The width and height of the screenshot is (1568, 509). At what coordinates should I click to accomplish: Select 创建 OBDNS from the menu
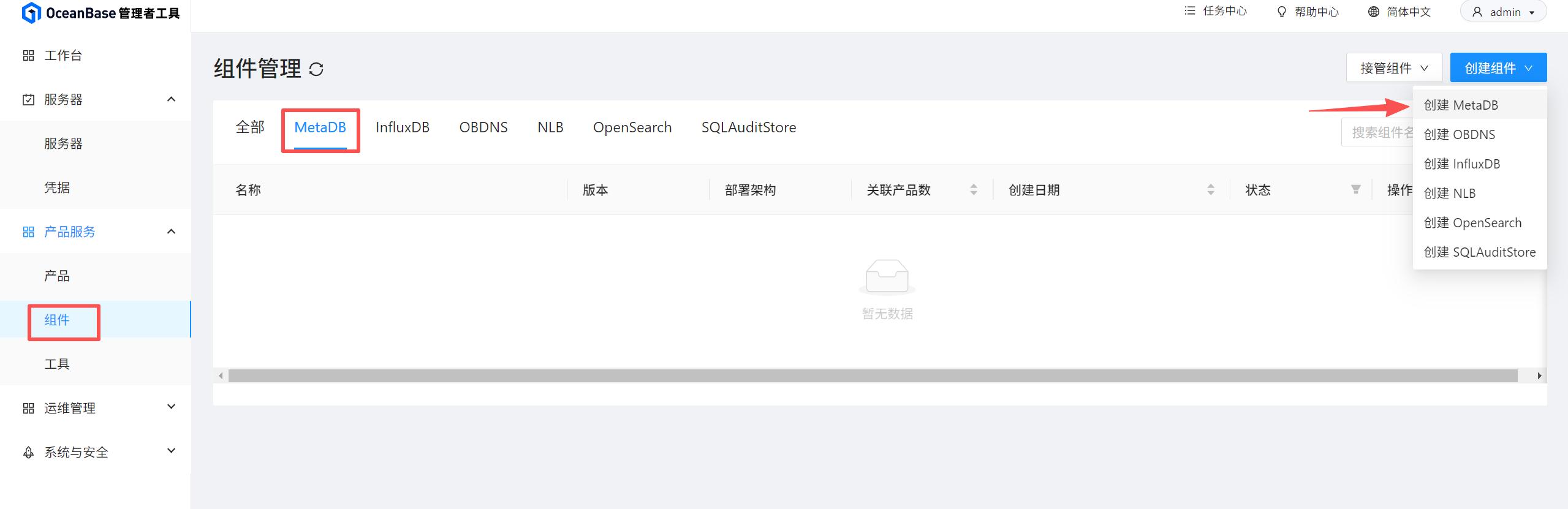click(x=1480, y=135)
